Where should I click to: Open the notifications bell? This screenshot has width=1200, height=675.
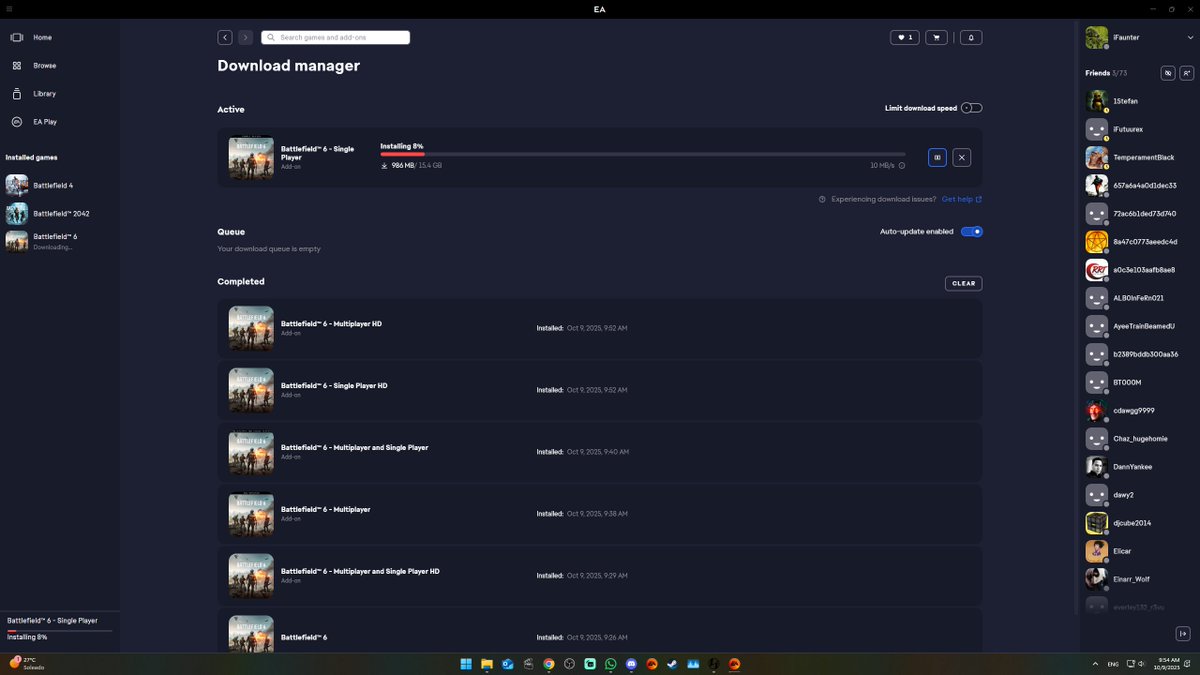click(970, 37)
